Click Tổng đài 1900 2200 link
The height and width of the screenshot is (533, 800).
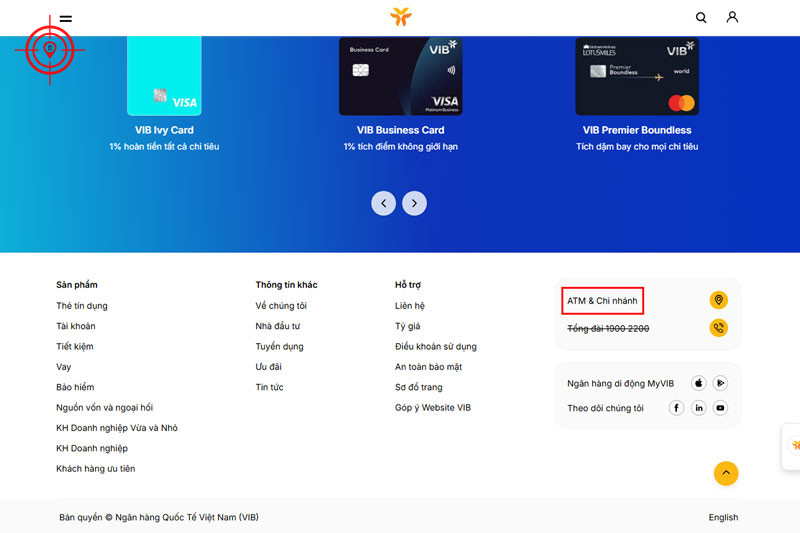pos(608,328)
